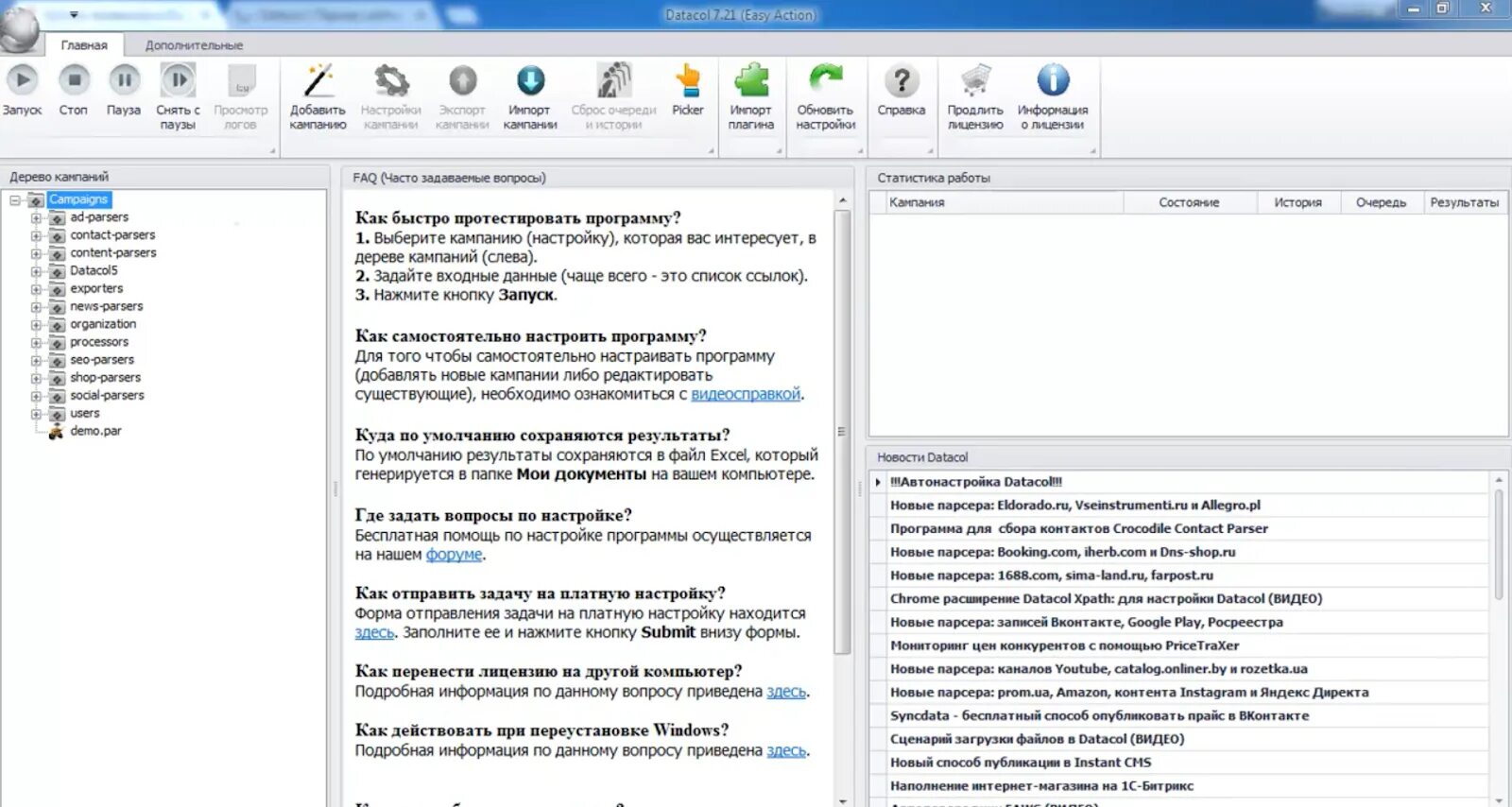Click the demo.par file icon
This screenshot has width=1512, height=807.
pos(56,431)
